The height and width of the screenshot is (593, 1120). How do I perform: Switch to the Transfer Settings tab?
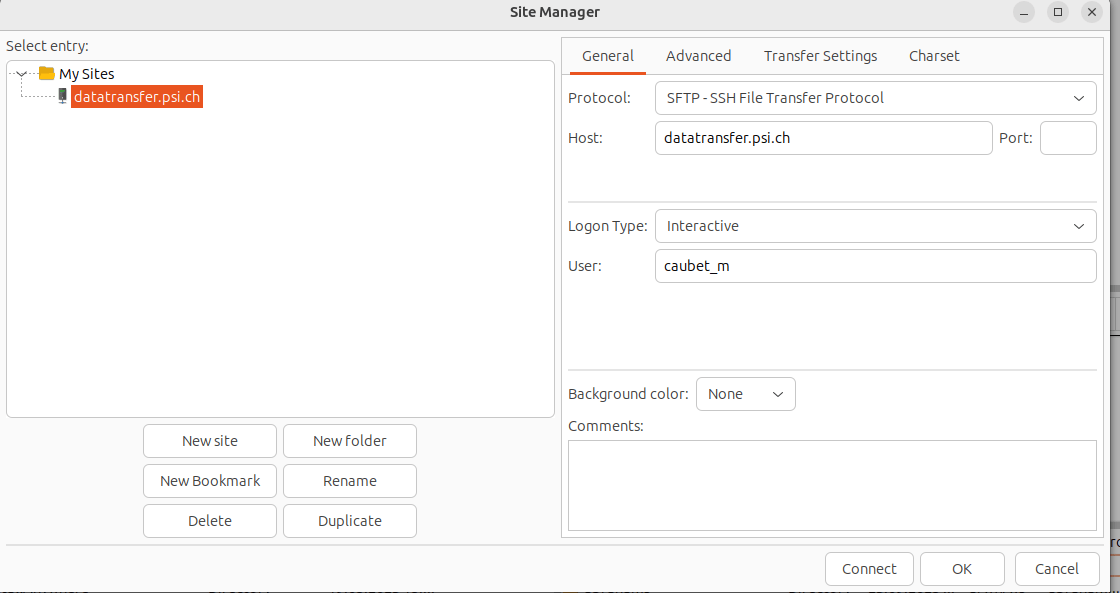coord(820,56)
